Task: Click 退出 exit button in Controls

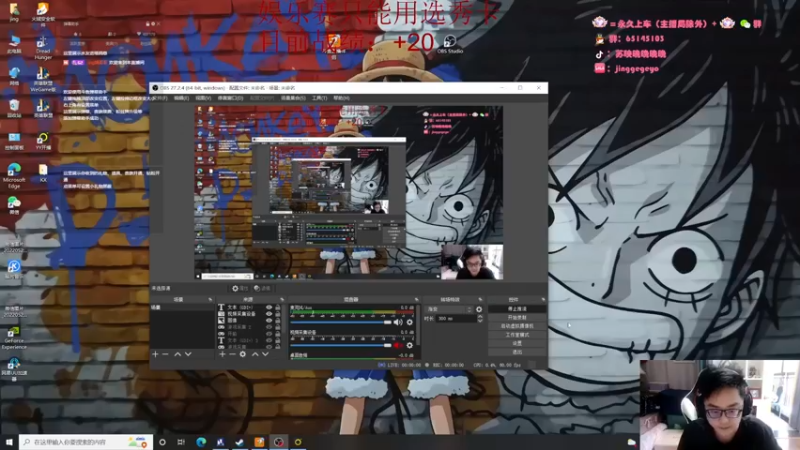Action: 517,352
